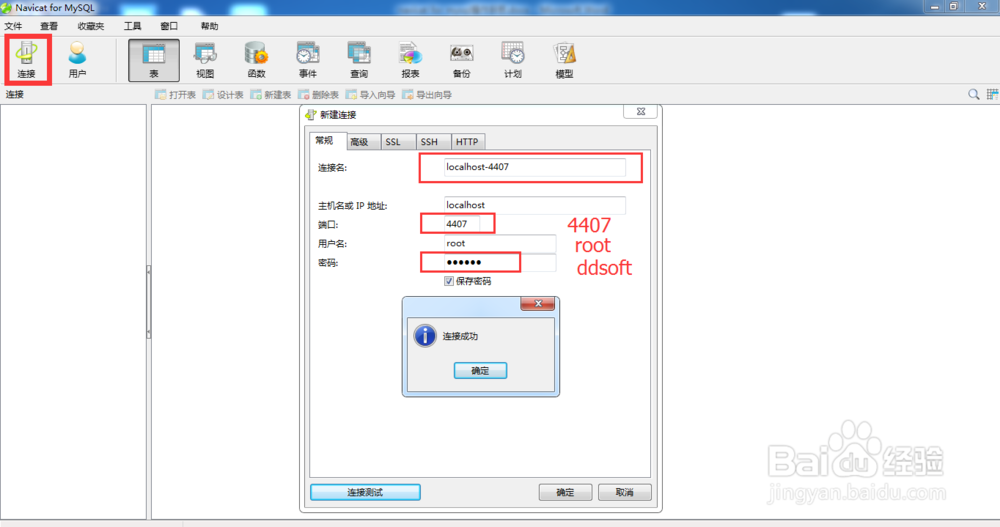The width and height of the screenshot is (1000, 527).
Task: Click 设计表 (Design Table) in sub-toolbar
Action: click(223, 94)
